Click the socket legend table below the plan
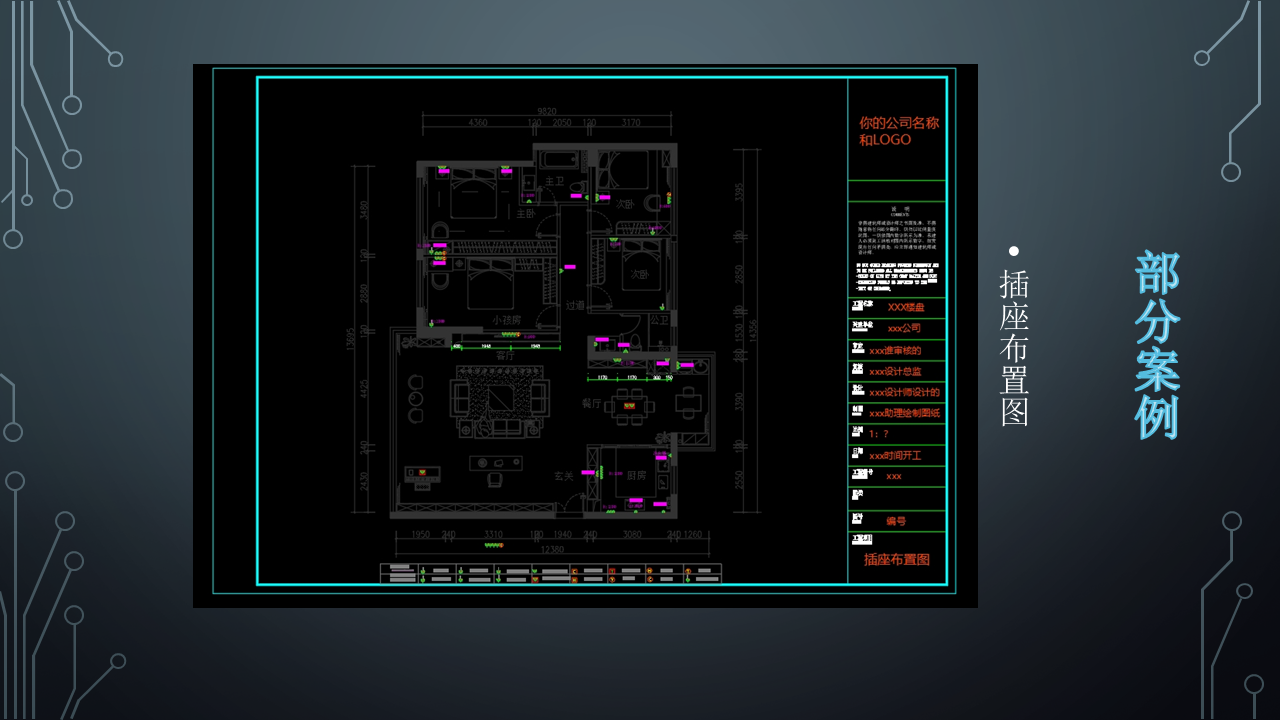Viewport: 1280px width, 720px height. point(551,573)
